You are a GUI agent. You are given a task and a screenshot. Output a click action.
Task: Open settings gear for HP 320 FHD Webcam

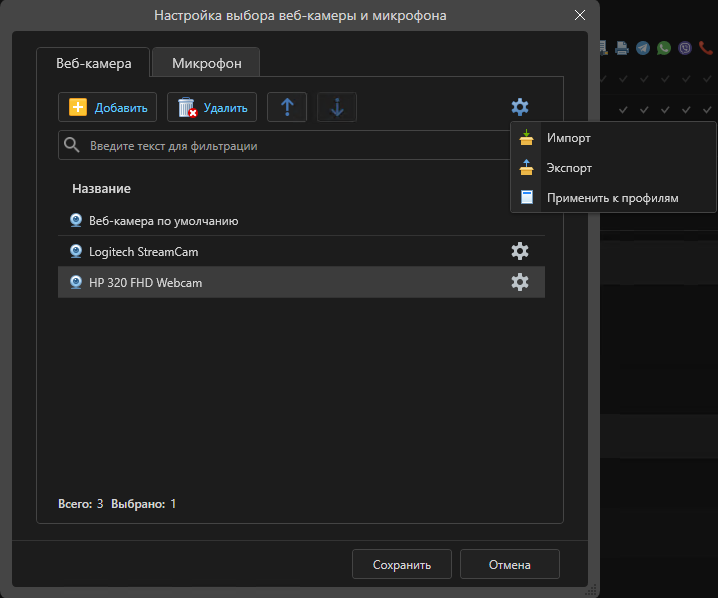[520, 282]
